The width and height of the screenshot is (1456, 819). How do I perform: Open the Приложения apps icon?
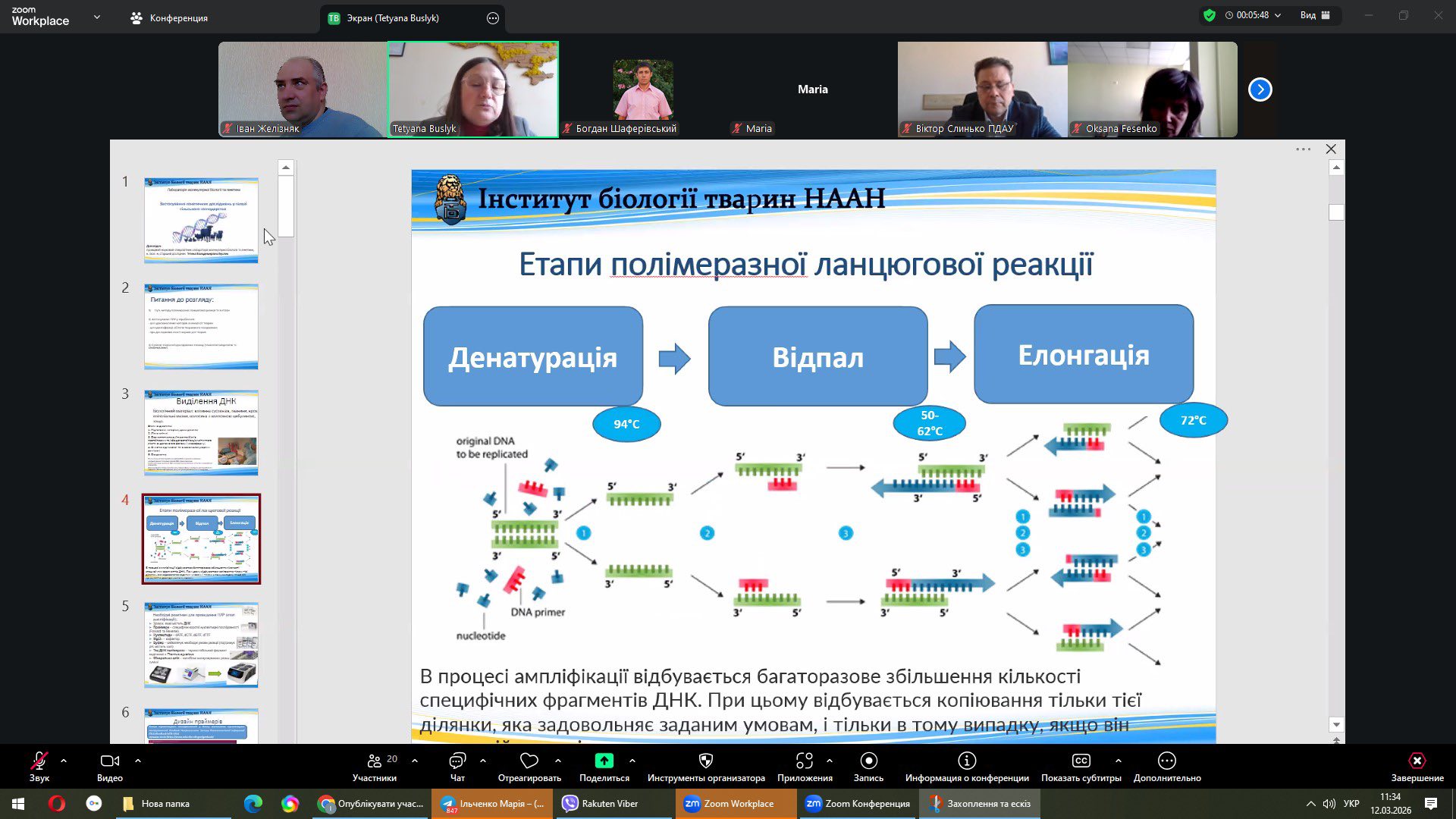[x=804, y=761]
